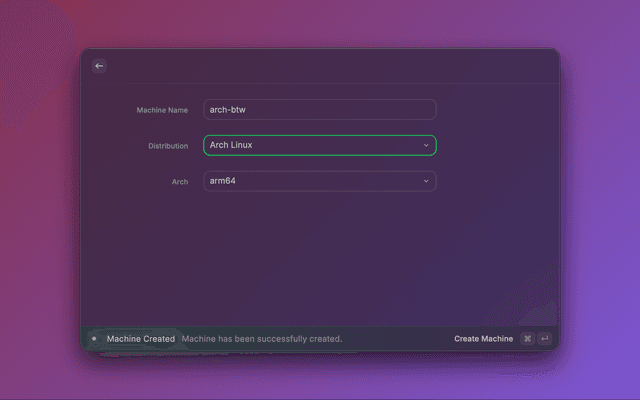Click the Arch field label
Image resolution: width=640 pixels, height=400 pixels.
[x=179, y=182]
